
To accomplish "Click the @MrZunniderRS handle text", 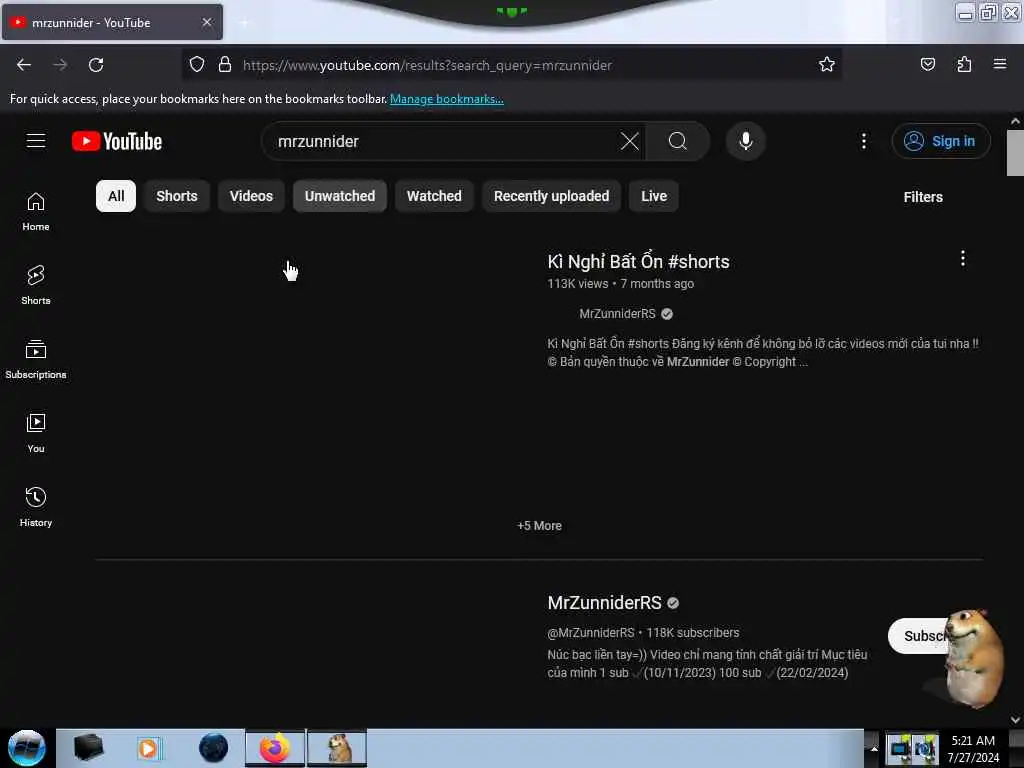I will pyautogui.click(x=591, y=632).
